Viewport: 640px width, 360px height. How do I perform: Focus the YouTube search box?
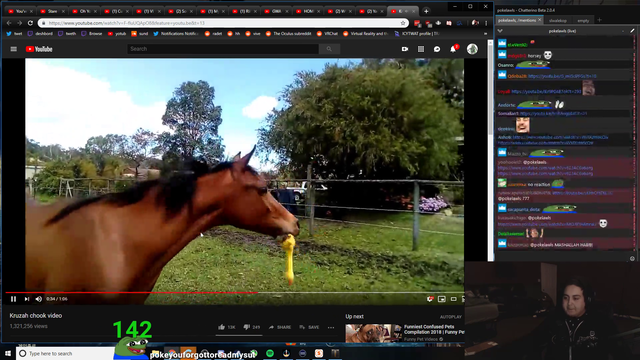[x=223, y=49]
